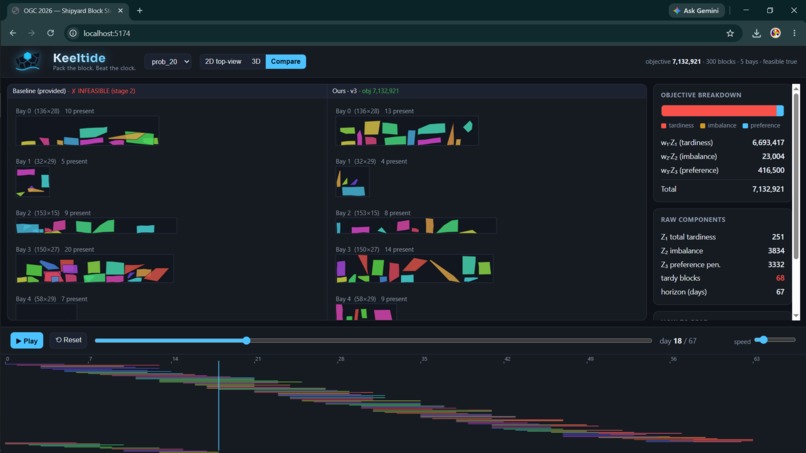Click the day timeline slider handle
Screen dimensions: 806x453
[247, 340]
